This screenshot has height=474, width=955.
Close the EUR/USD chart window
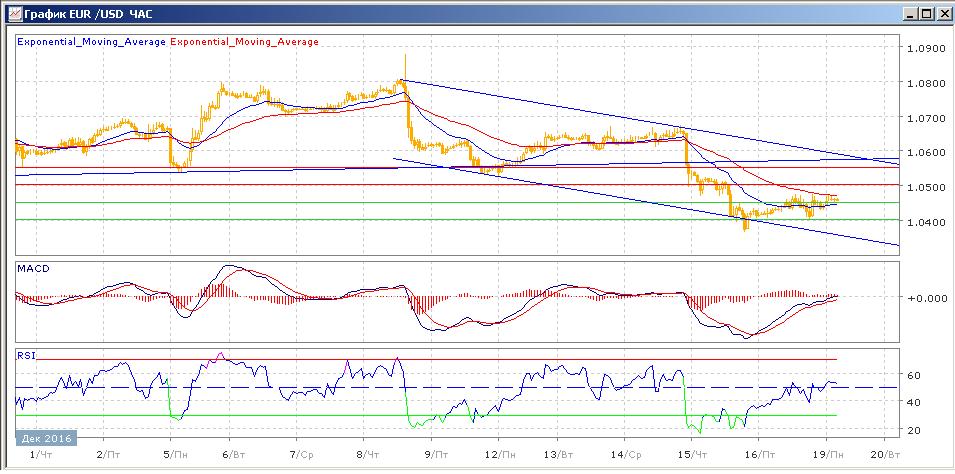942,13
